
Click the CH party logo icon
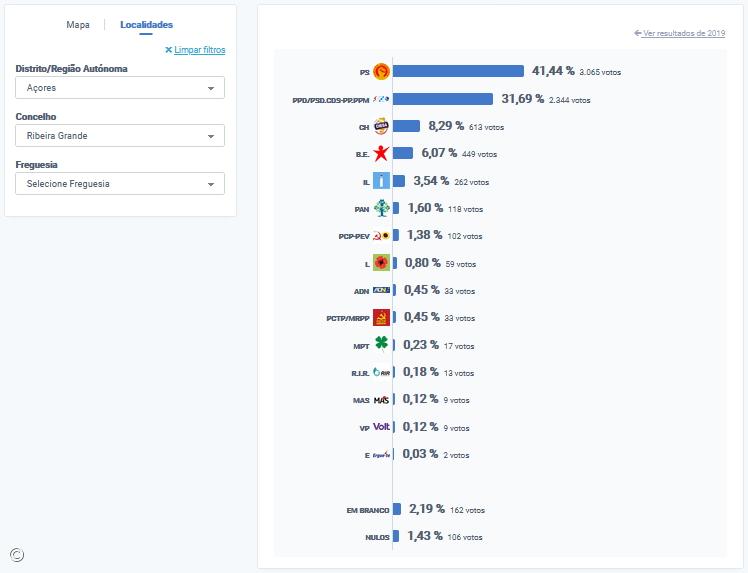point(381,126)
